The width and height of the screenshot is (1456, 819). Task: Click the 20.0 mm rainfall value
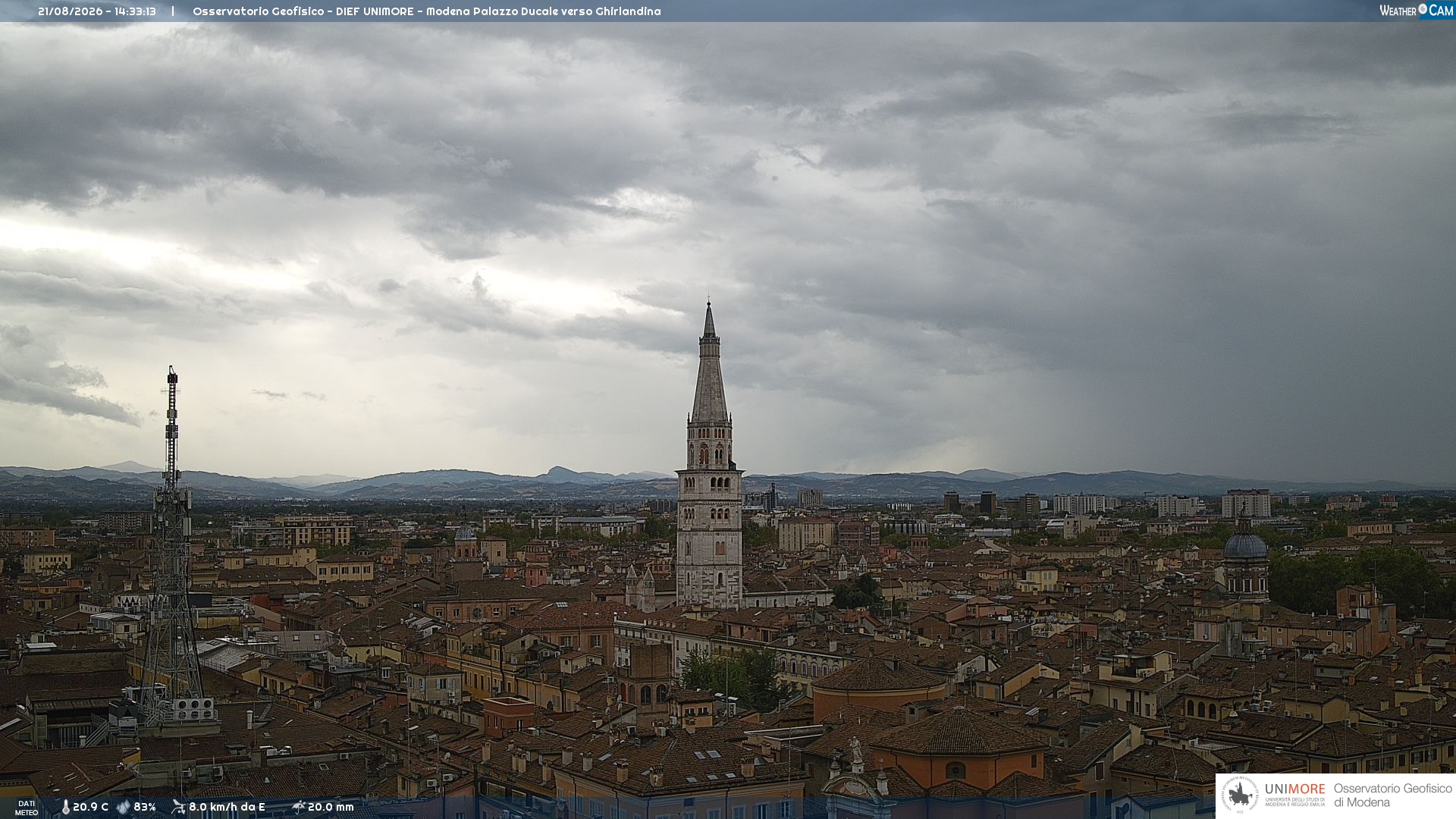[331, 807]
